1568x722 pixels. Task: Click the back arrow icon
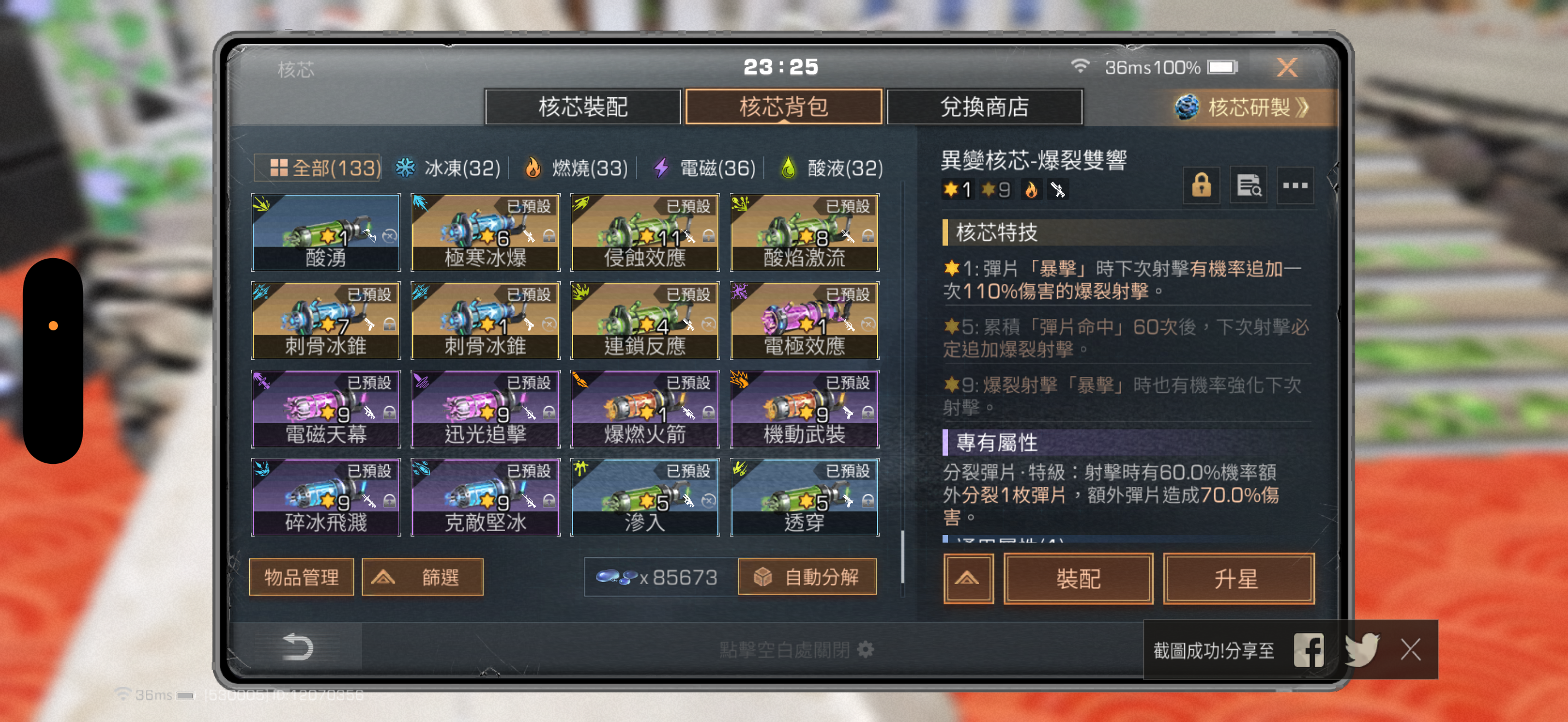(297, 647)
